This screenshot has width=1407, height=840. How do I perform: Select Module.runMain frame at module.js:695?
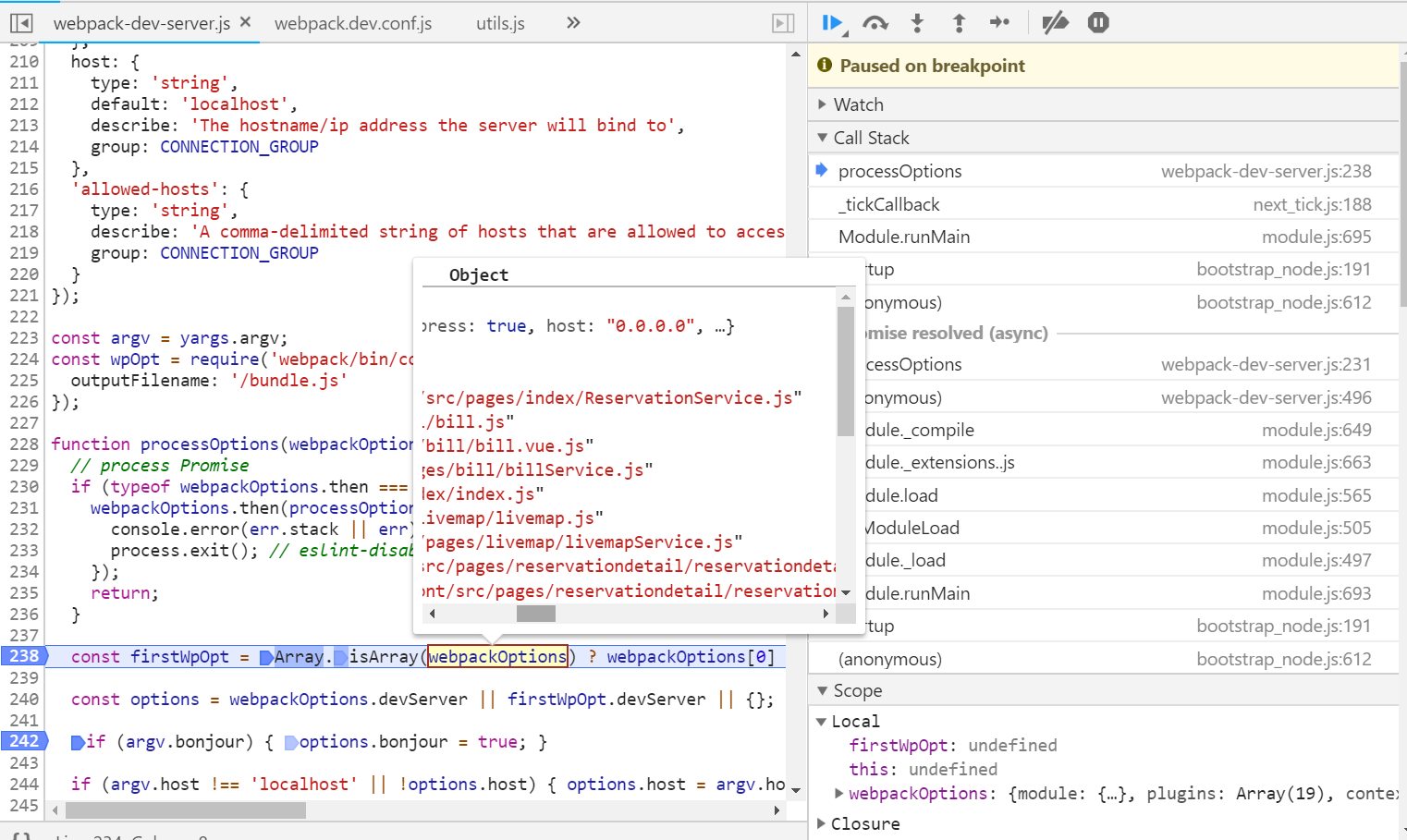pos(1104,237)
